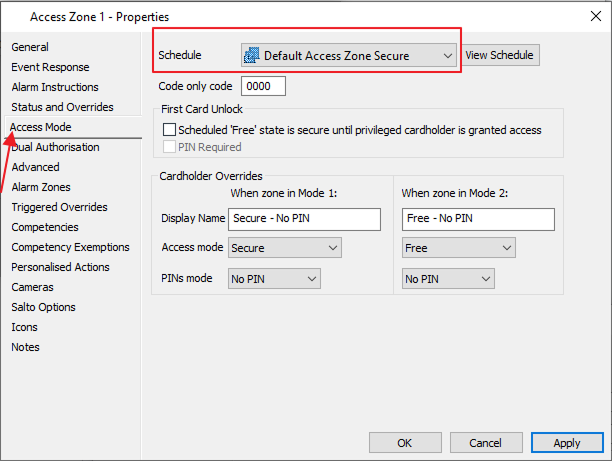Image resolution: width=612 pixels, height=461 pixels.
Task: Click the schedule icon in Schedule dropdown
Action: (253, 56)
